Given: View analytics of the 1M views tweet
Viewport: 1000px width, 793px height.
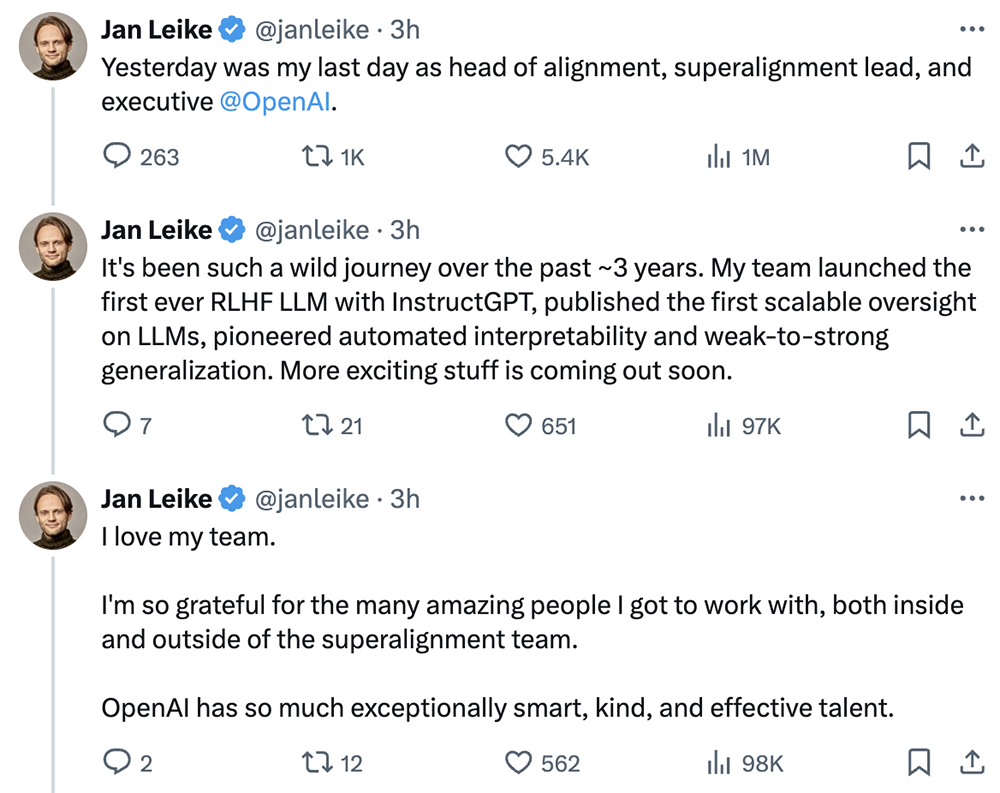Looking at the screenshot, I should [x=718, y=157].
